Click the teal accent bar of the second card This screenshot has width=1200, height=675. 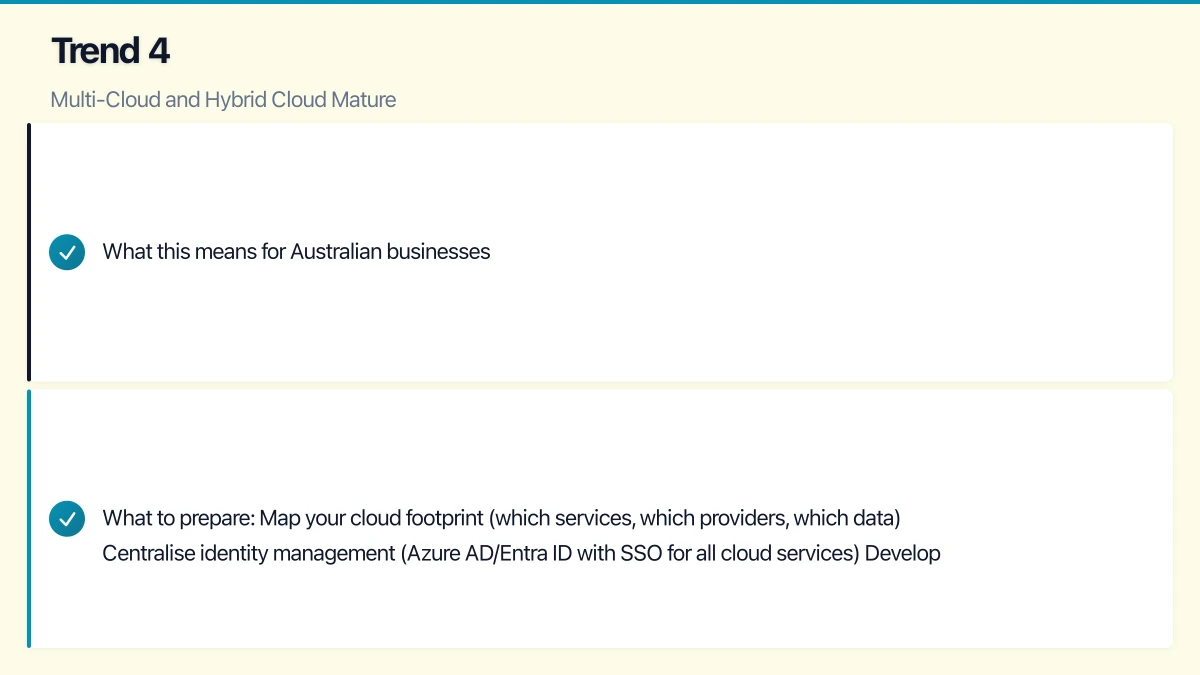(29, 518)
